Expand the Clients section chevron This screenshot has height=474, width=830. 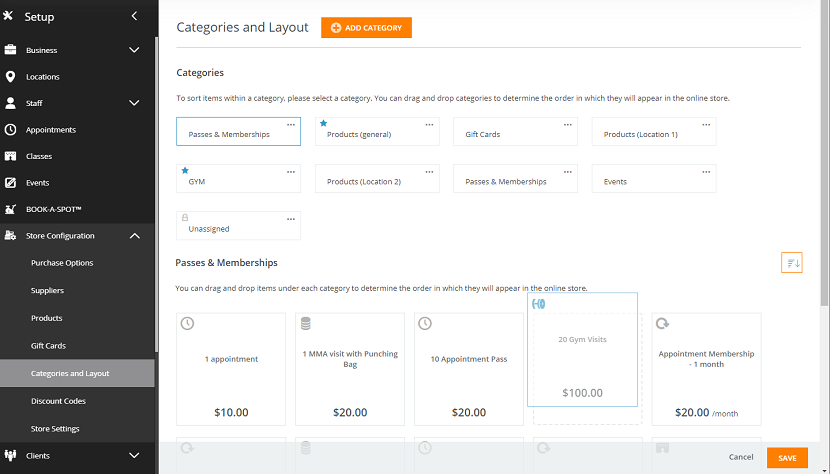point(134,455)
